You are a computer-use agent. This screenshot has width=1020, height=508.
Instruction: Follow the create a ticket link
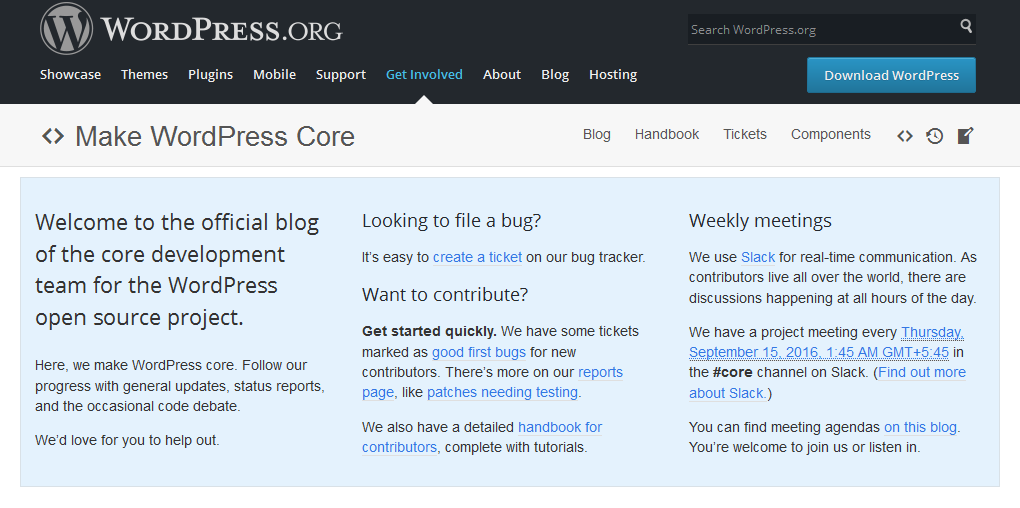(477, 257)
